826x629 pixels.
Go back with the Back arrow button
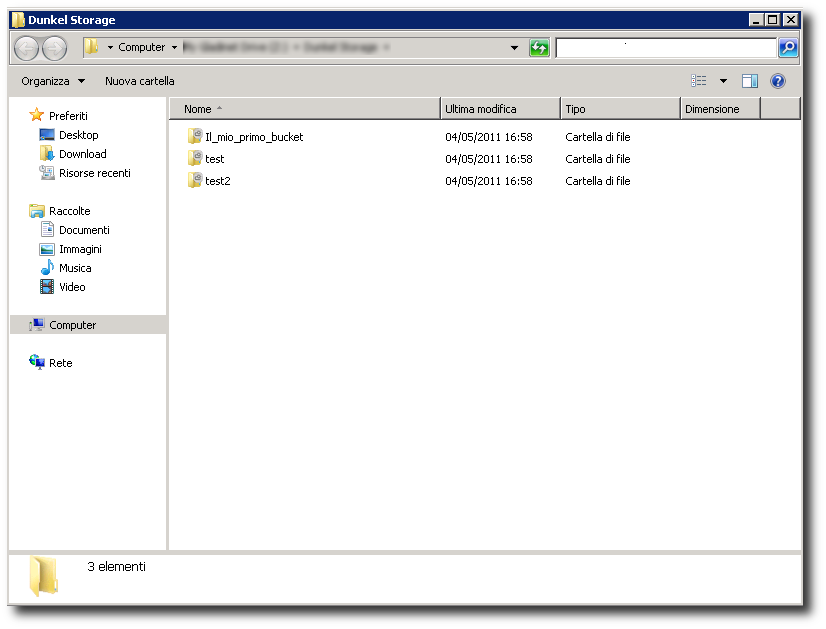[x=26, y=48]
